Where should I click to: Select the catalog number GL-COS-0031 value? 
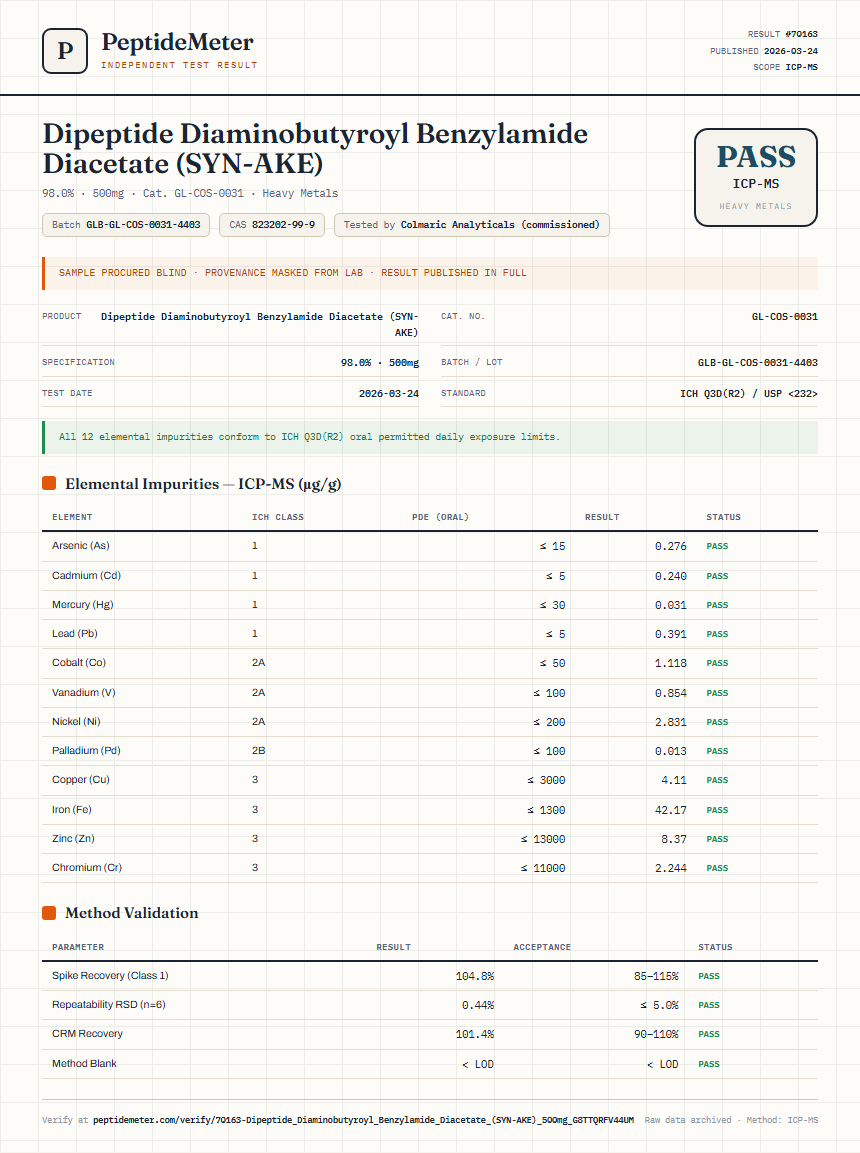784,317
